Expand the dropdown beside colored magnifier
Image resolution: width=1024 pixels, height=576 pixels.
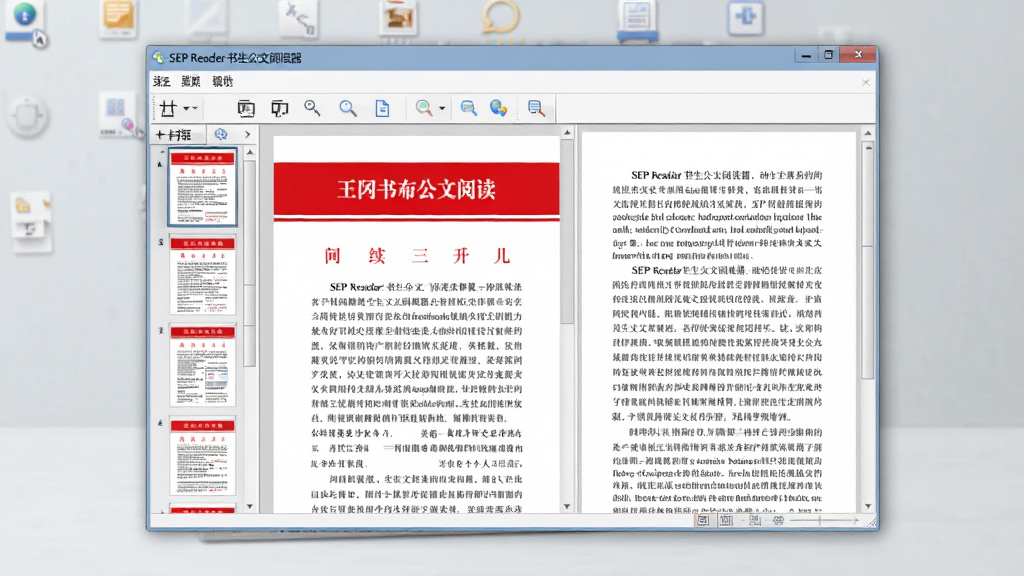(x=442, y=108)
